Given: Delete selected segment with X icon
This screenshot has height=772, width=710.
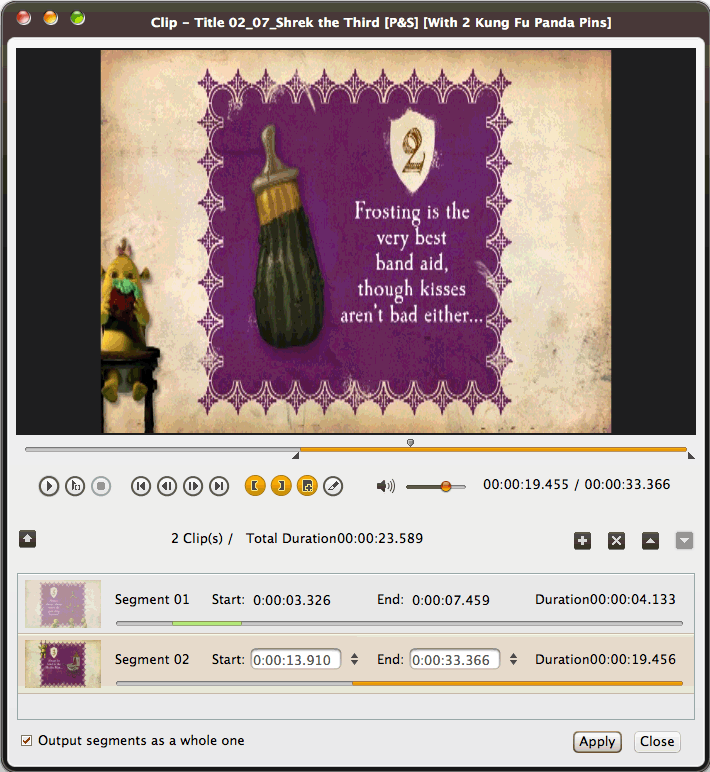Looking at the screenshot, I should (x=616, y=541).
